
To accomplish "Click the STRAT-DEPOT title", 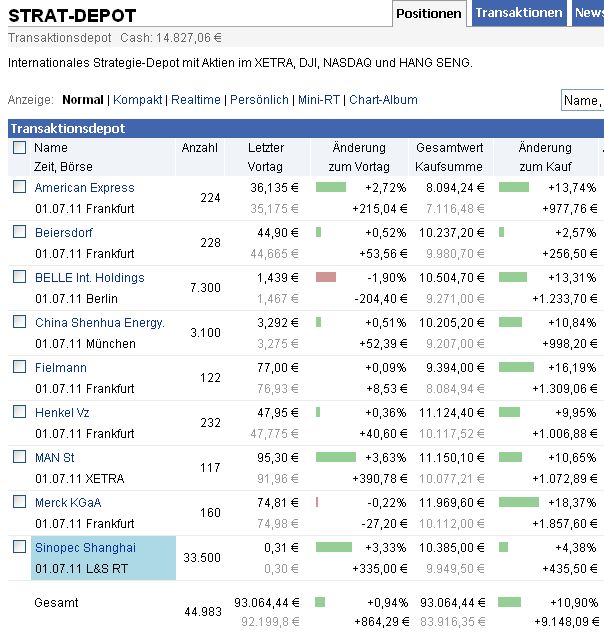I will coord(72,16).
